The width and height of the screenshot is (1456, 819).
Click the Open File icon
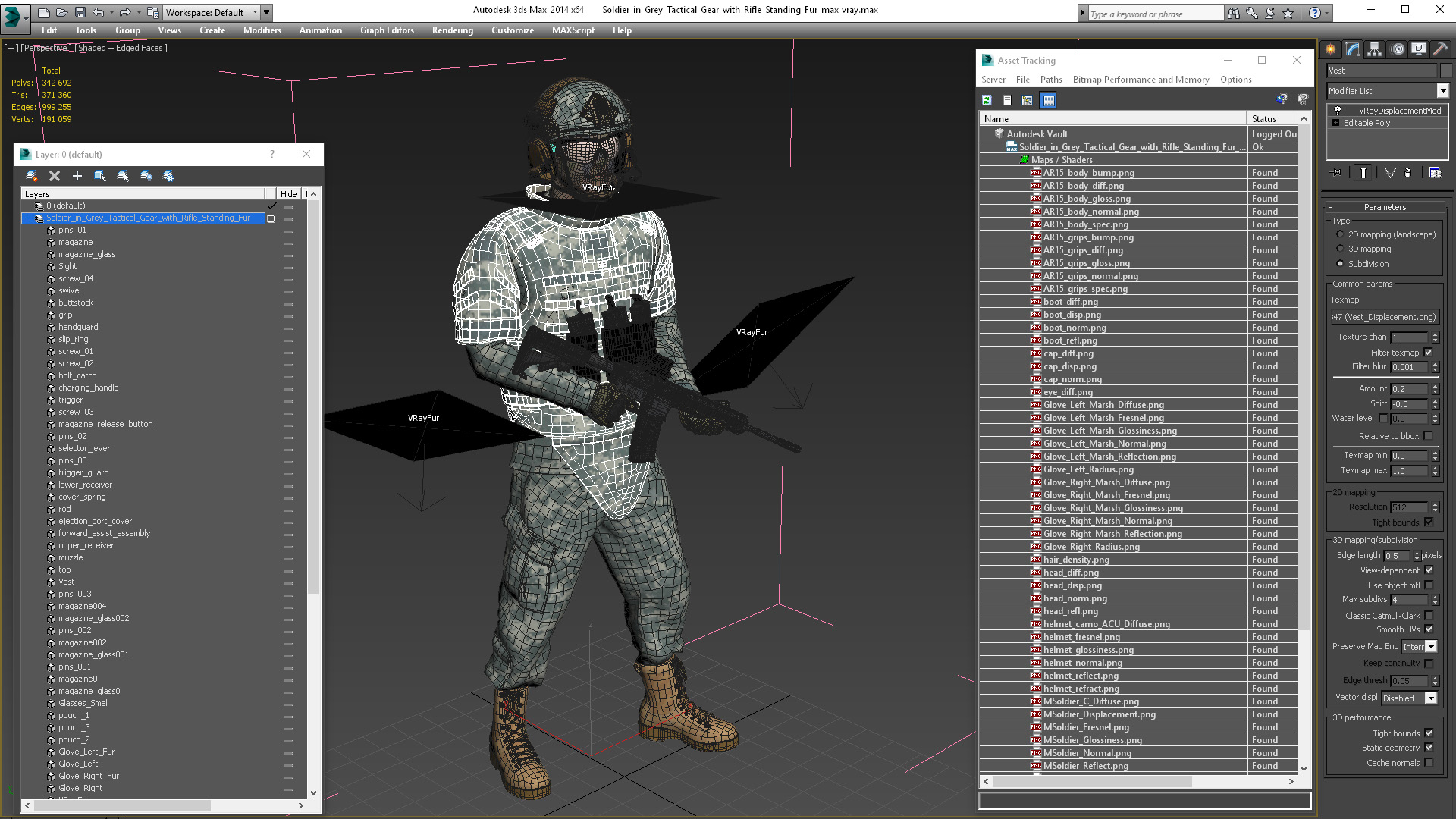click(x=61, y=12)
